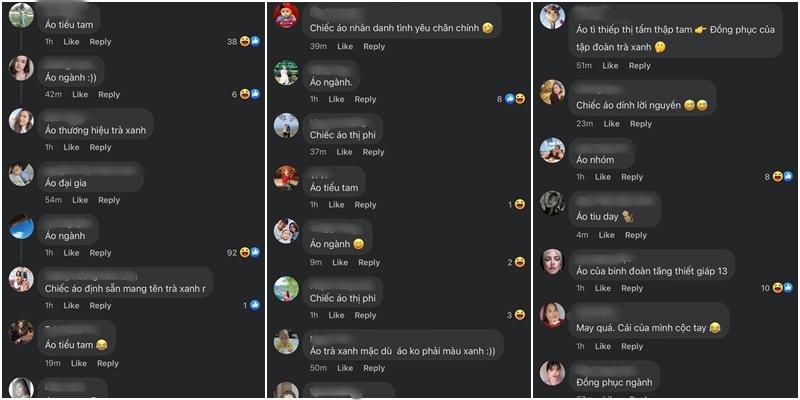Like 'Chiếc áo nhân danh tình yêu chân chính'
Viewport: 800px width, 400px height.
(x=345, y=46)
